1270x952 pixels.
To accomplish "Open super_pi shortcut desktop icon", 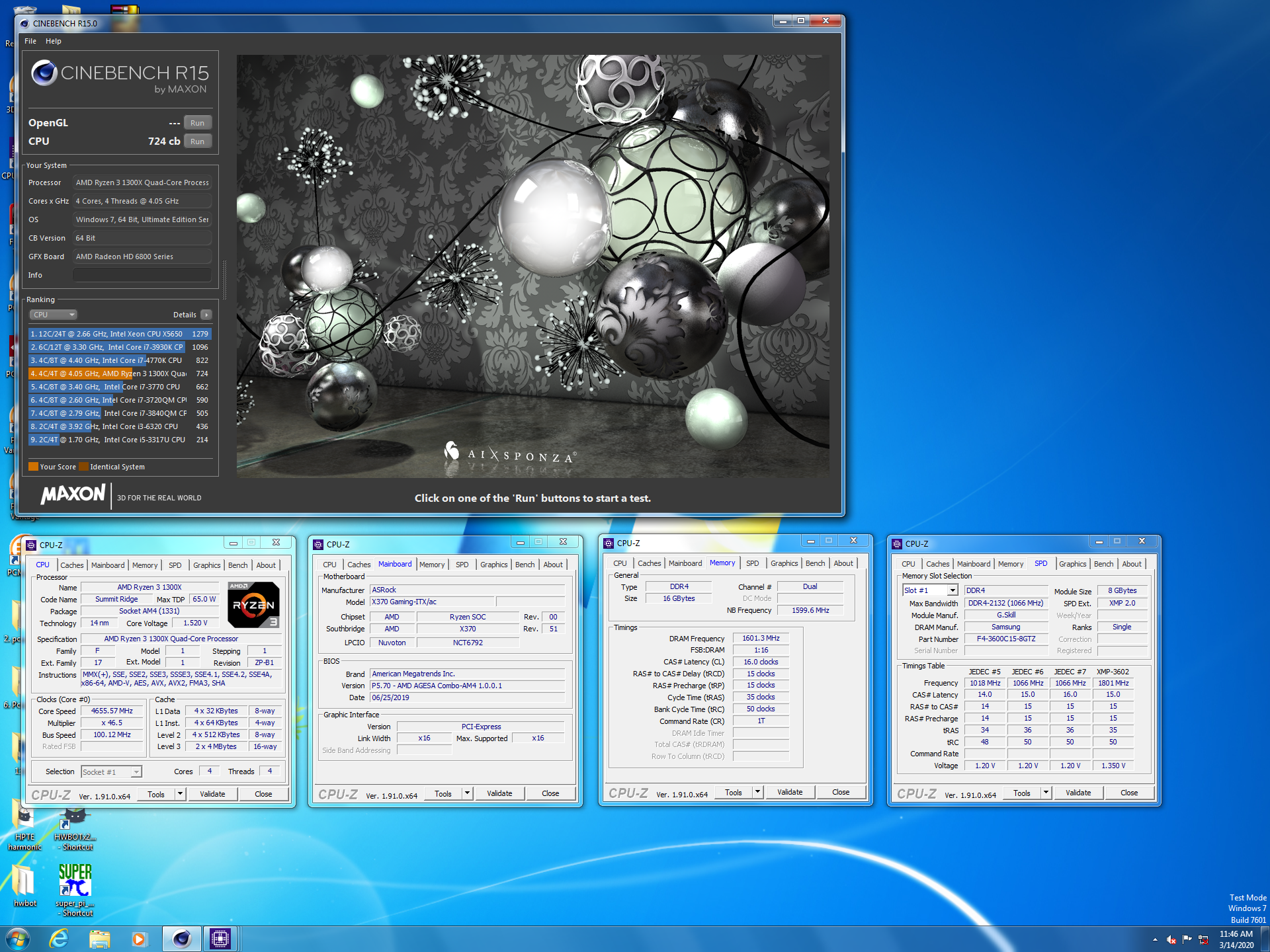I will coord(75,890).
